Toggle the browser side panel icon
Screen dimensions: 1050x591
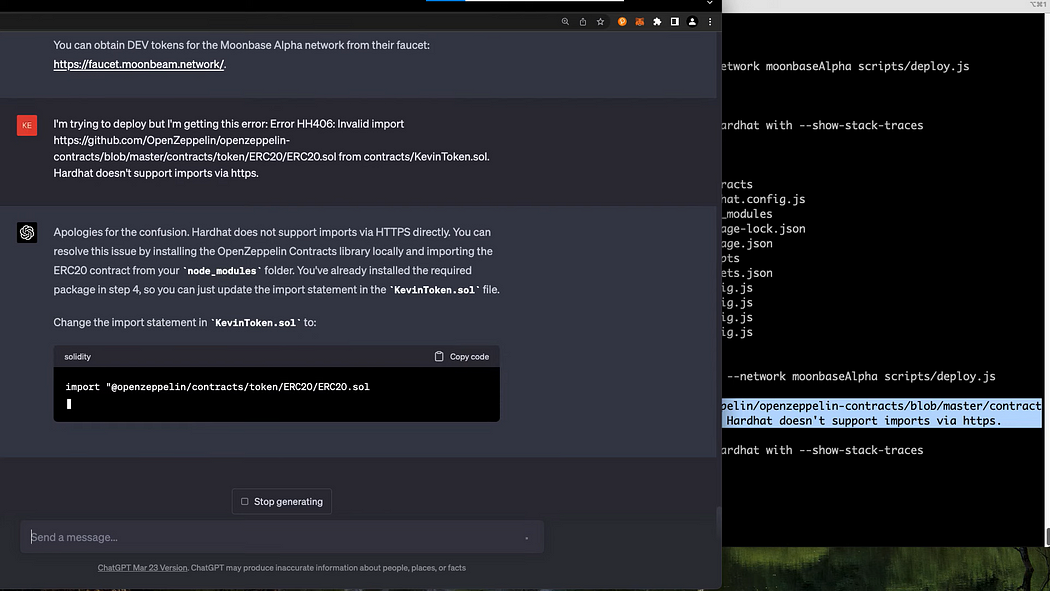click(674, 21)
